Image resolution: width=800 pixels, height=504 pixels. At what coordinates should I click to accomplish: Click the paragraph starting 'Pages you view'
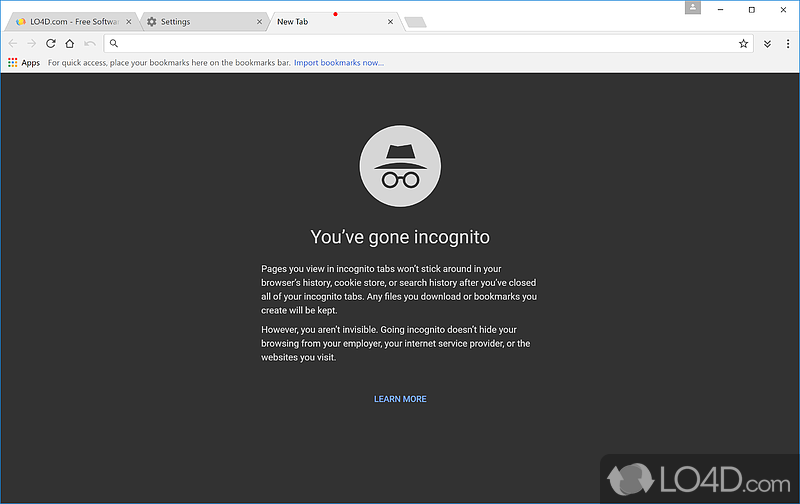(x=399, y=290)
